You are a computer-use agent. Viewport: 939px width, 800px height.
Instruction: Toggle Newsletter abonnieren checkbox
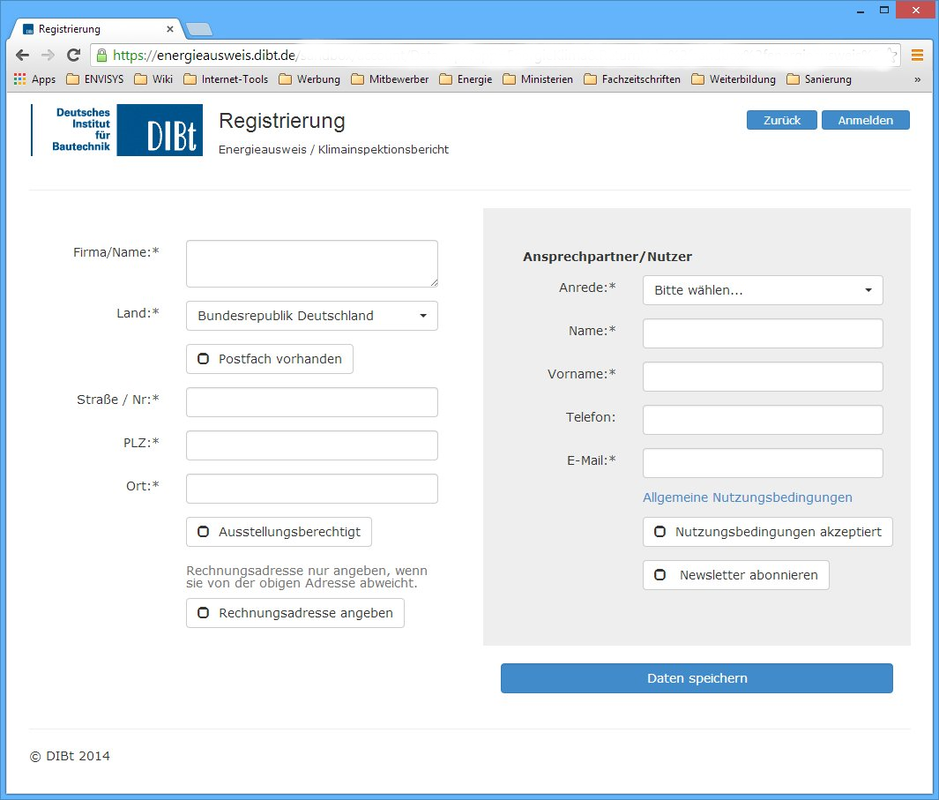(660, 575)
